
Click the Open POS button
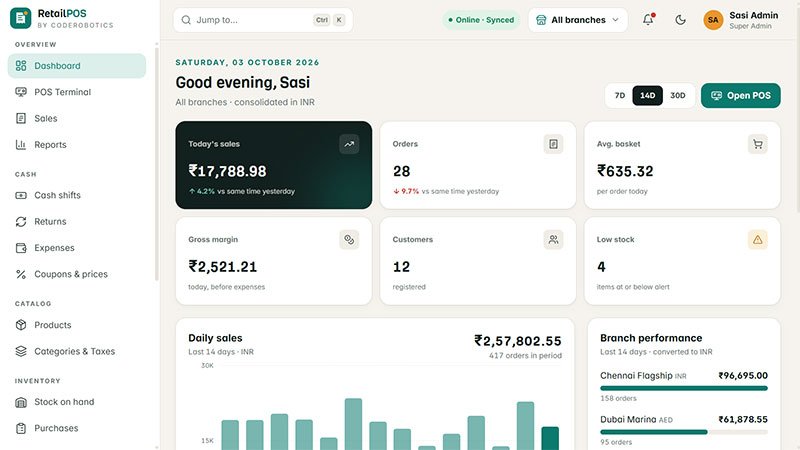tap(740, 95)
